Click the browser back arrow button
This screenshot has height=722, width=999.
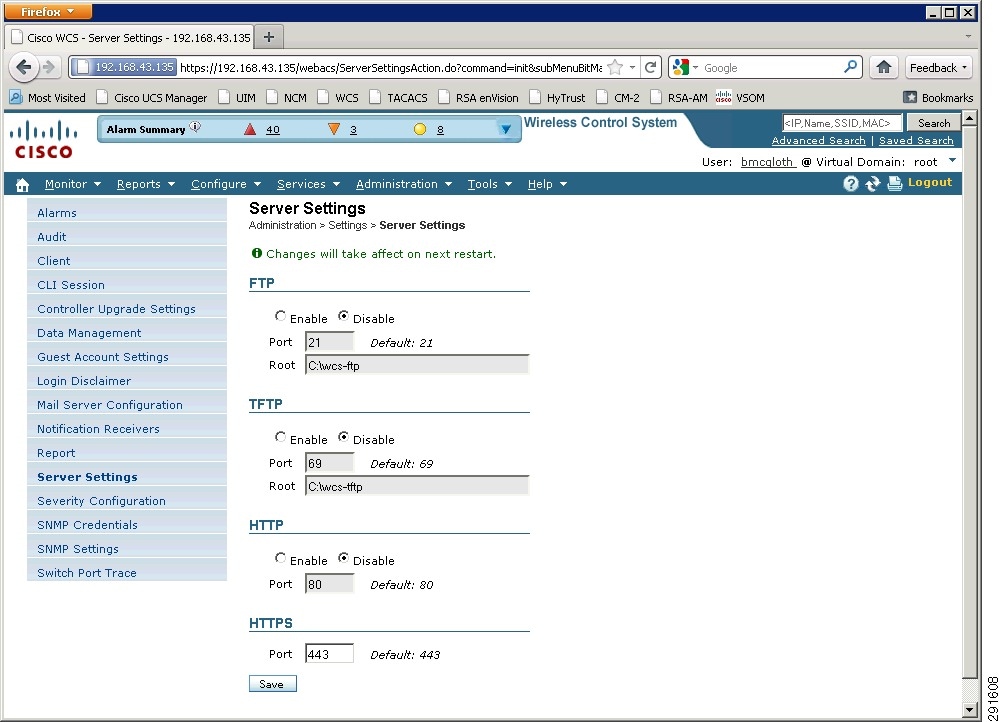(x=23, y=67)
